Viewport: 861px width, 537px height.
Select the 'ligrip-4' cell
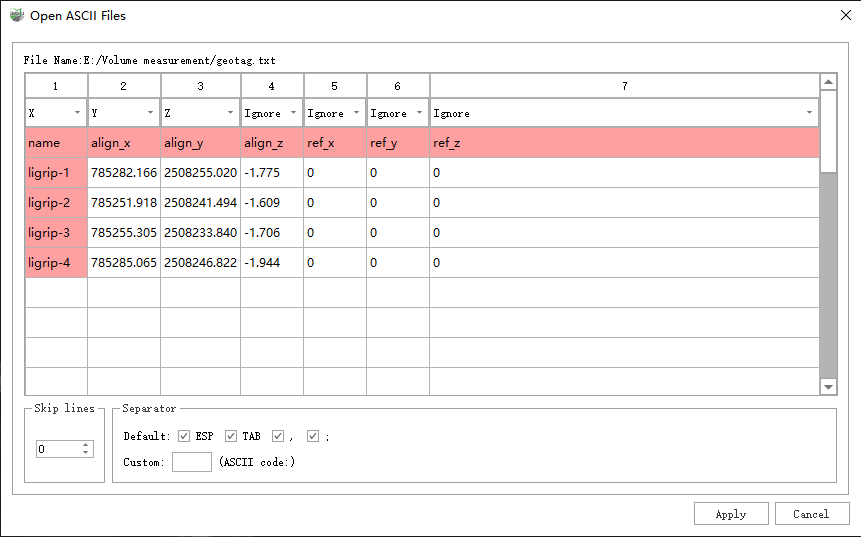pos(56,262)
